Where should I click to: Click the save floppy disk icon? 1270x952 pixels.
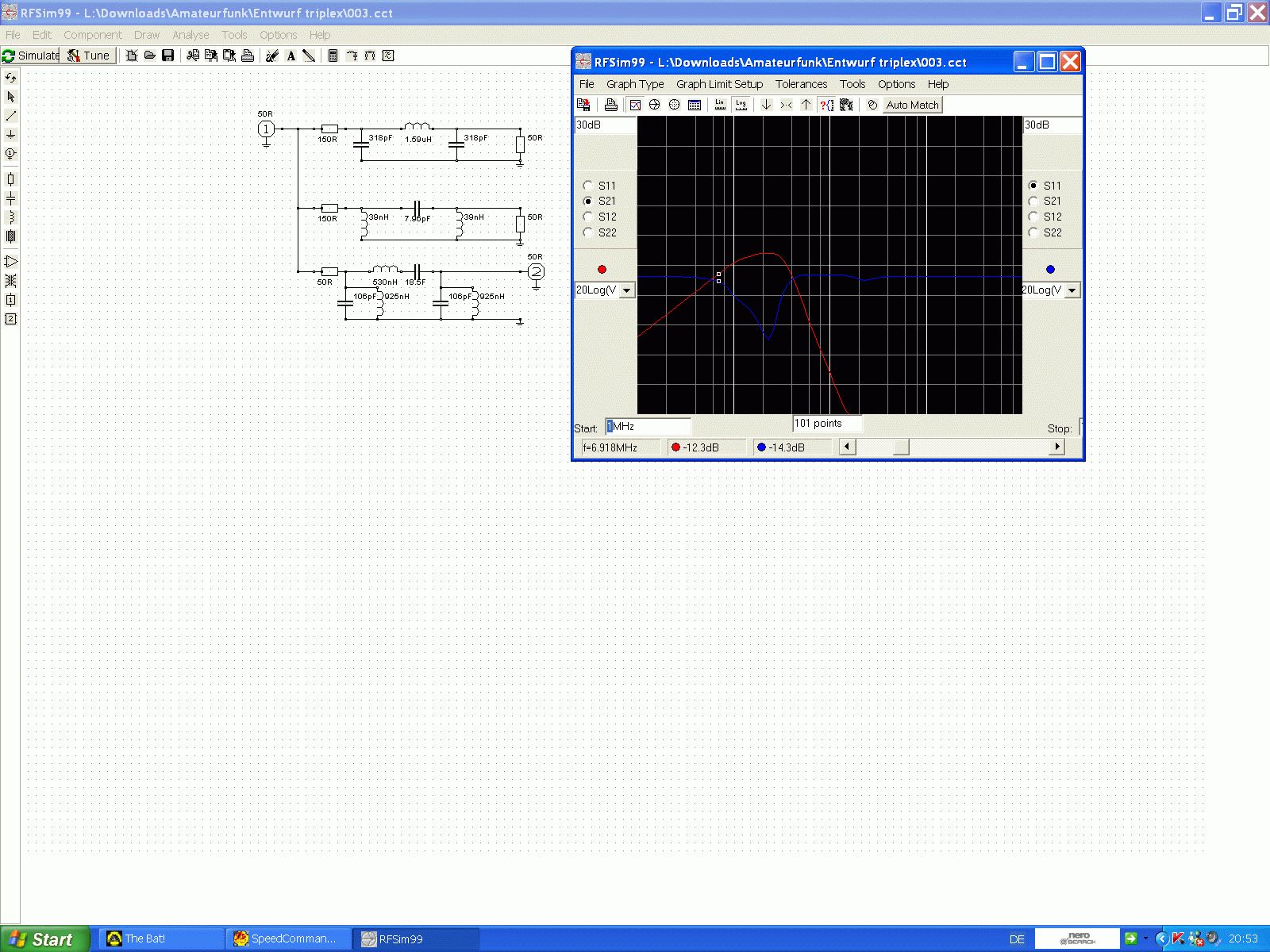[167, 56]
